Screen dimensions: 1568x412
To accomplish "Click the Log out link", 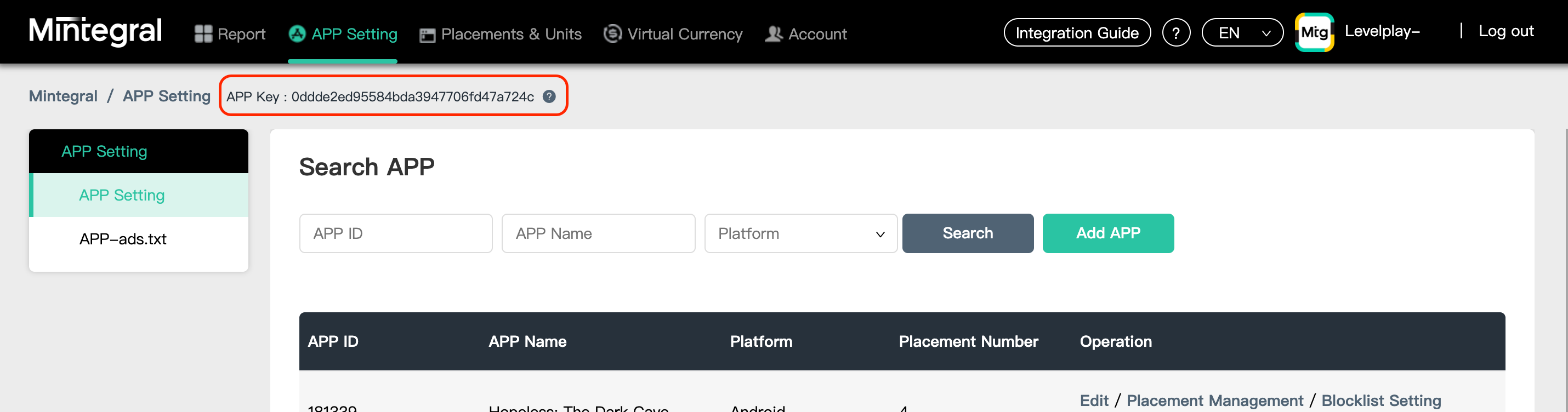I will [x=1505, y=32].
